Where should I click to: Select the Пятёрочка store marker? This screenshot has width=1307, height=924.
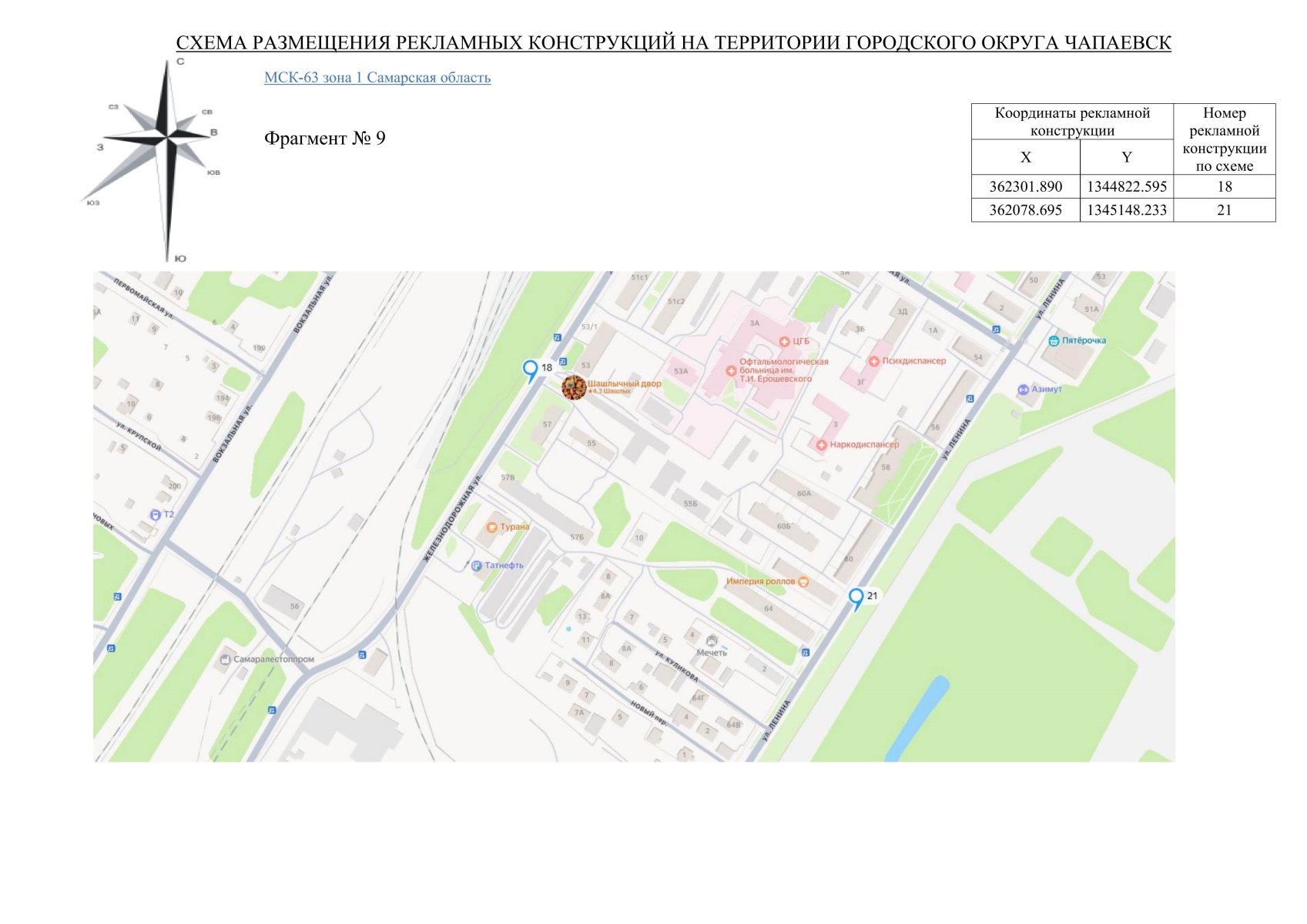(1054, 340)
